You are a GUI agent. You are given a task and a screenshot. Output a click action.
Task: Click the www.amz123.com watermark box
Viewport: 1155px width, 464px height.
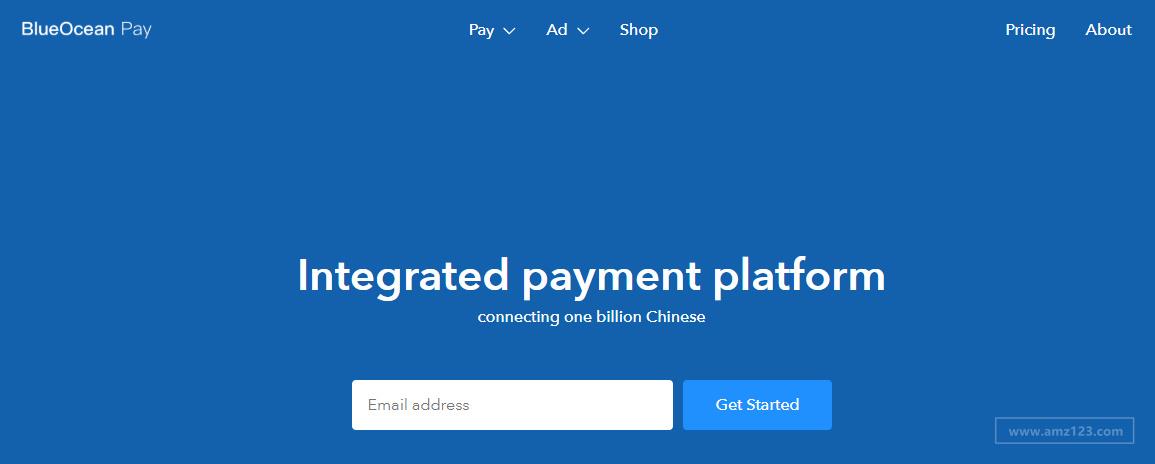[x=1064, y=432]
